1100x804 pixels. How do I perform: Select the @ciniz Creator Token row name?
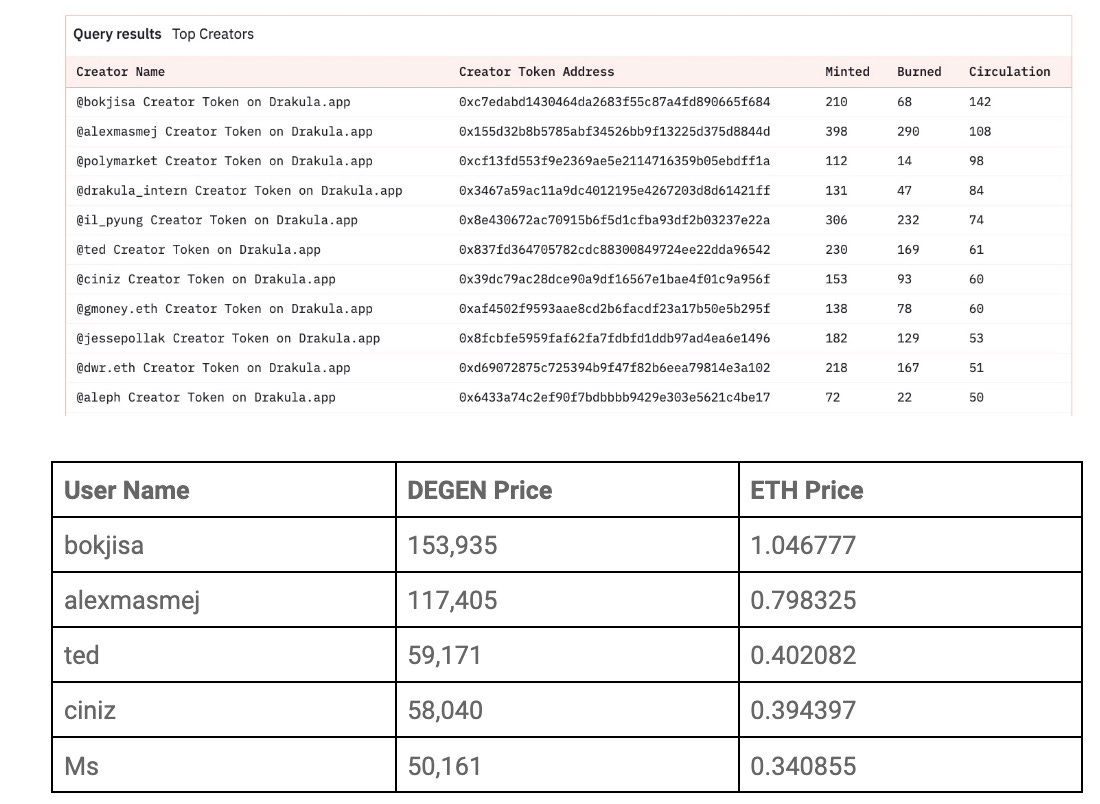(206, 279)
